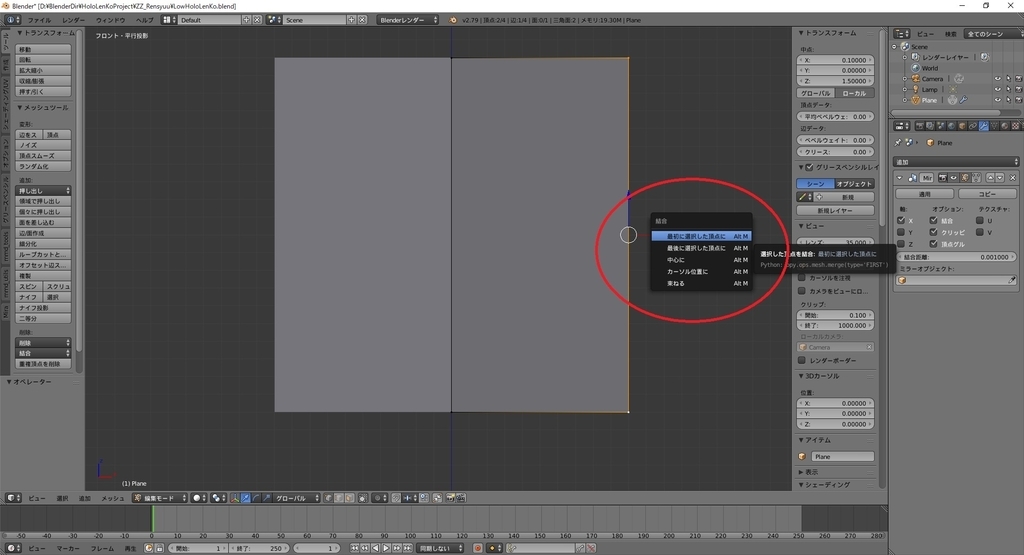Image resolution: width=1024 pixels, height=555 pixels.
Task: Open the texture checker tab in Properties
Action: click(x=1016, y=125)
